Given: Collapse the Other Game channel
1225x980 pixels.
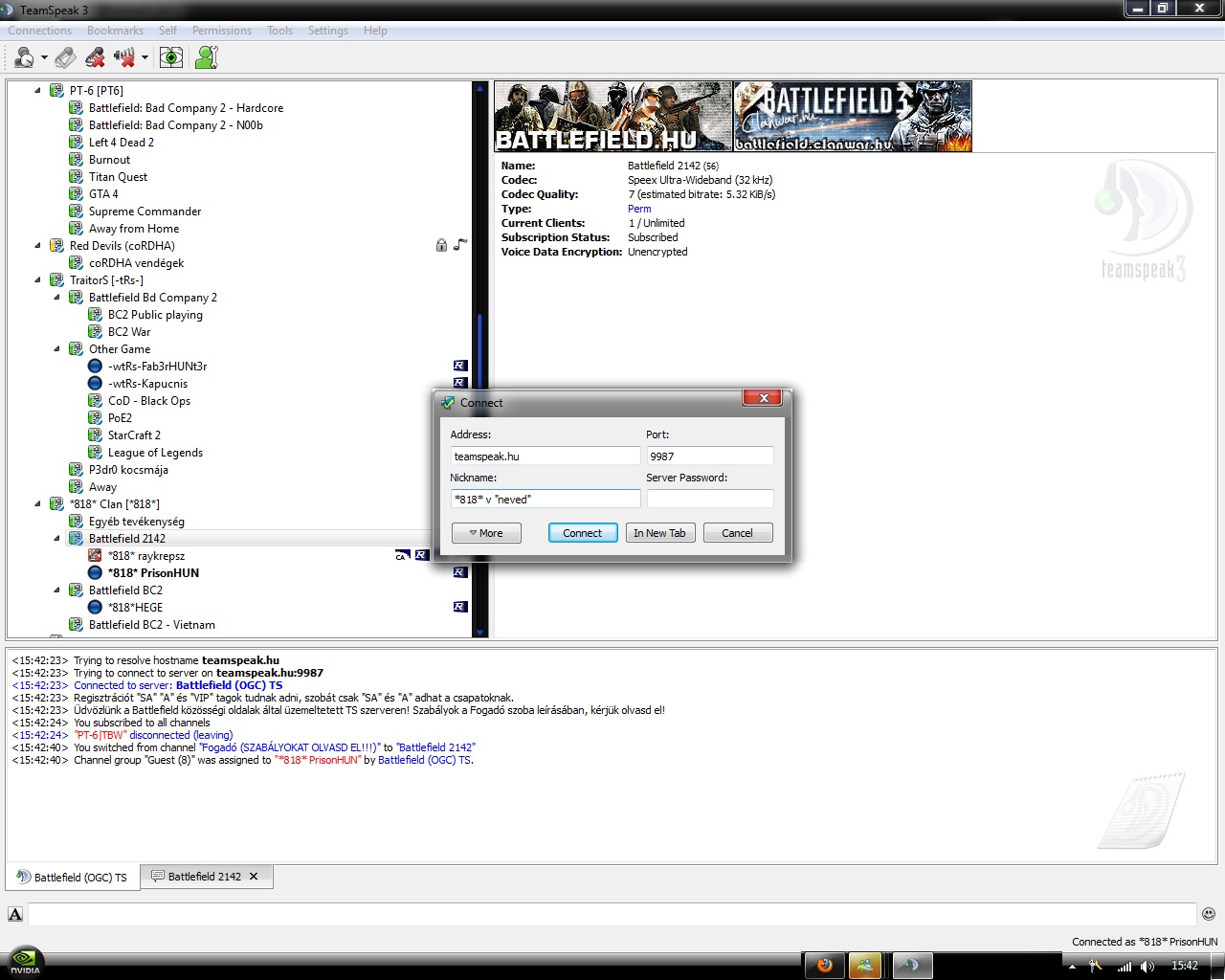Looking at the screenshot, I should tap(57, 349).
